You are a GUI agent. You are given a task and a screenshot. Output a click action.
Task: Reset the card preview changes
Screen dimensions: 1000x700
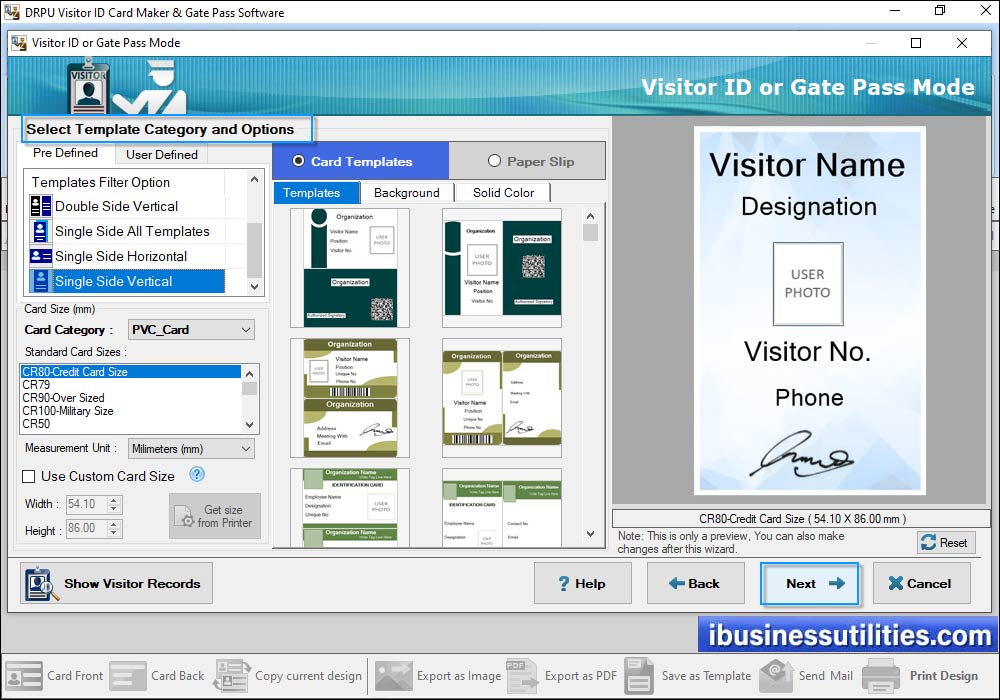tap(945, 542)
